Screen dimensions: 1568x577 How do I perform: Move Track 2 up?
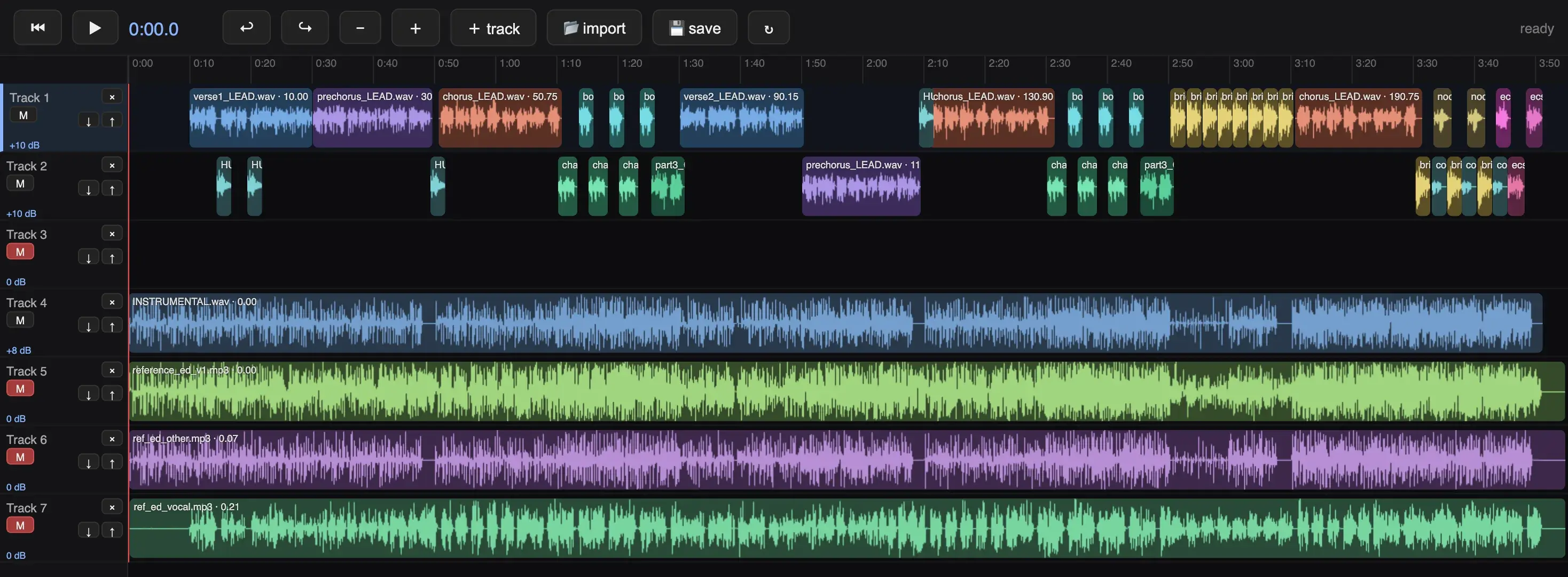tap(112, 189)
